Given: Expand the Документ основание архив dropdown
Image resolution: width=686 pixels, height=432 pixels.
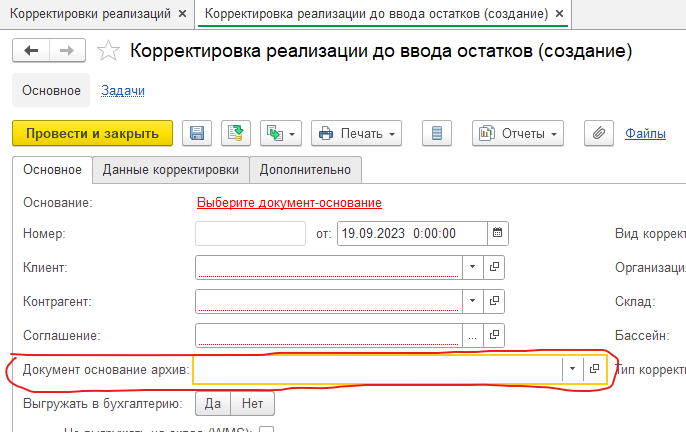Looking at the screenshot, I should pyautogui.click(x=572, y=369).
